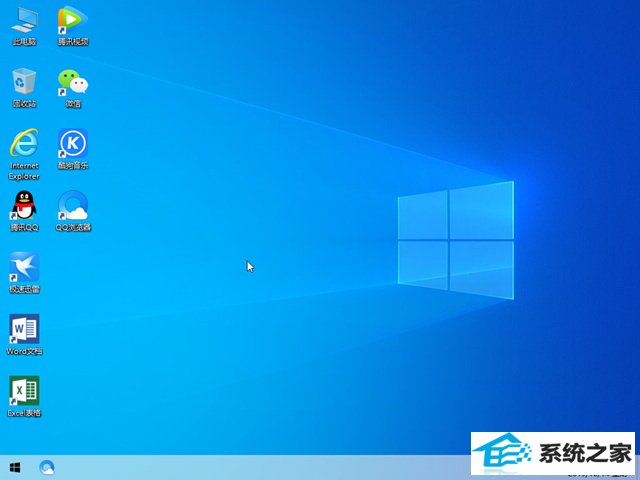Image resolution: width=640 pixels, height=480 pixels.
Task: Open the QQ浏览器 desktop shortcut
Action: coord(72,205)
